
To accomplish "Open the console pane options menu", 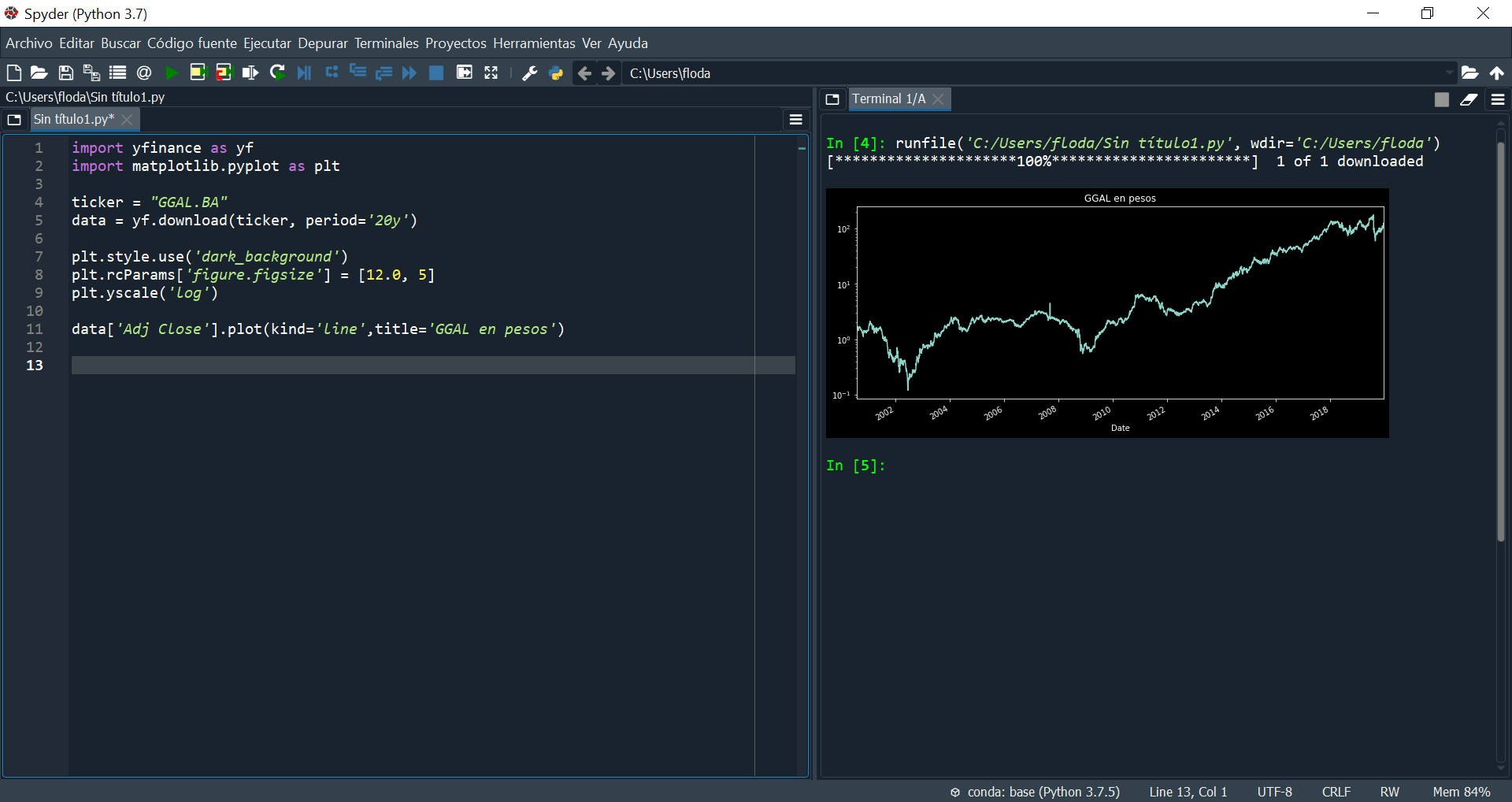I will pos(1498,99).
